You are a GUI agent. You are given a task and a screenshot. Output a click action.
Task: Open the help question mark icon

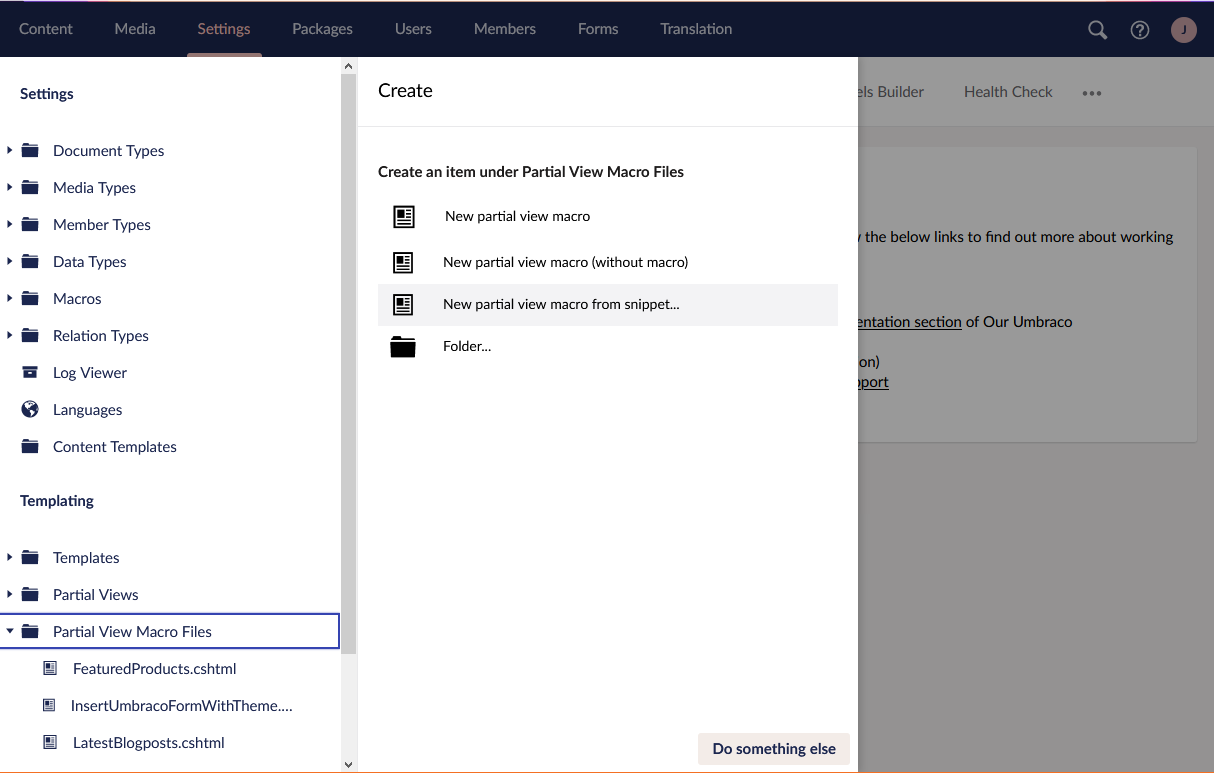click(x=1140, y=30)
